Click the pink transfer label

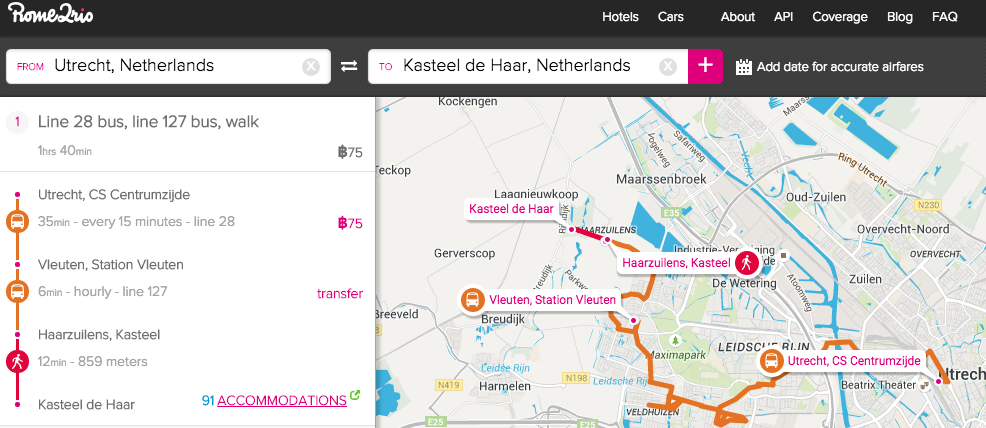pos(339,293)
